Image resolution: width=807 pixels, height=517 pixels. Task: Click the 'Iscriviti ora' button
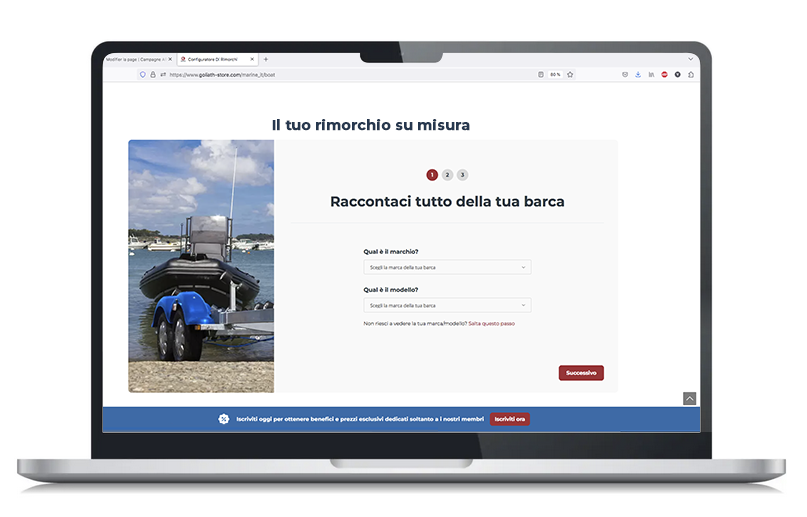(x=510, y=419)
